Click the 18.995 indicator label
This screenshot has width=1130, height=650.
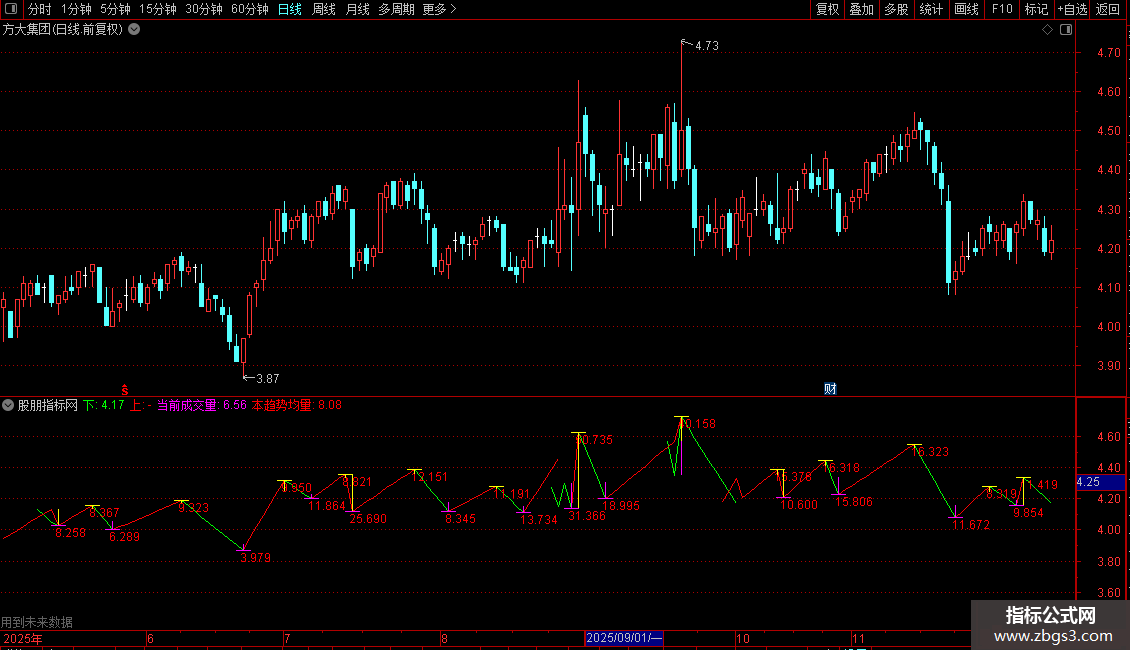[620, 506]
